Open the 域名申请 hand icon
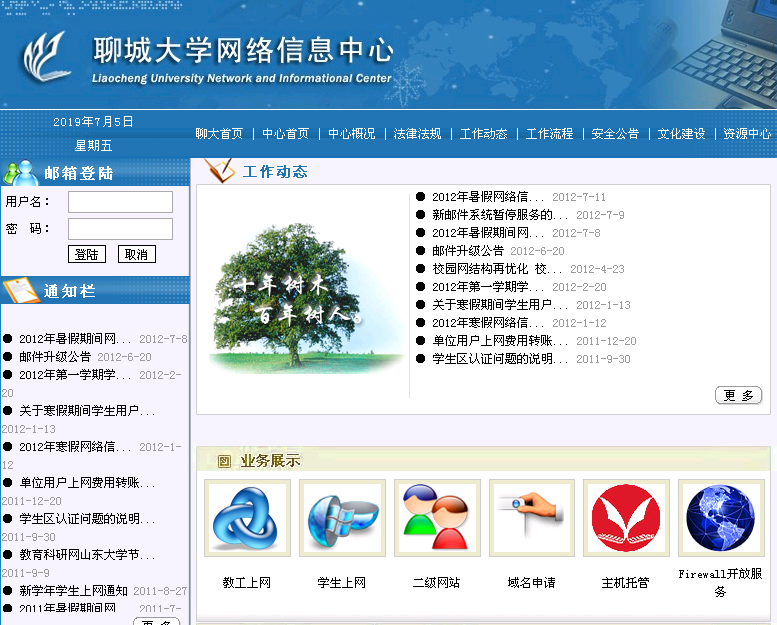This screenshot has width=777, height=625. (x=531, y=518)
